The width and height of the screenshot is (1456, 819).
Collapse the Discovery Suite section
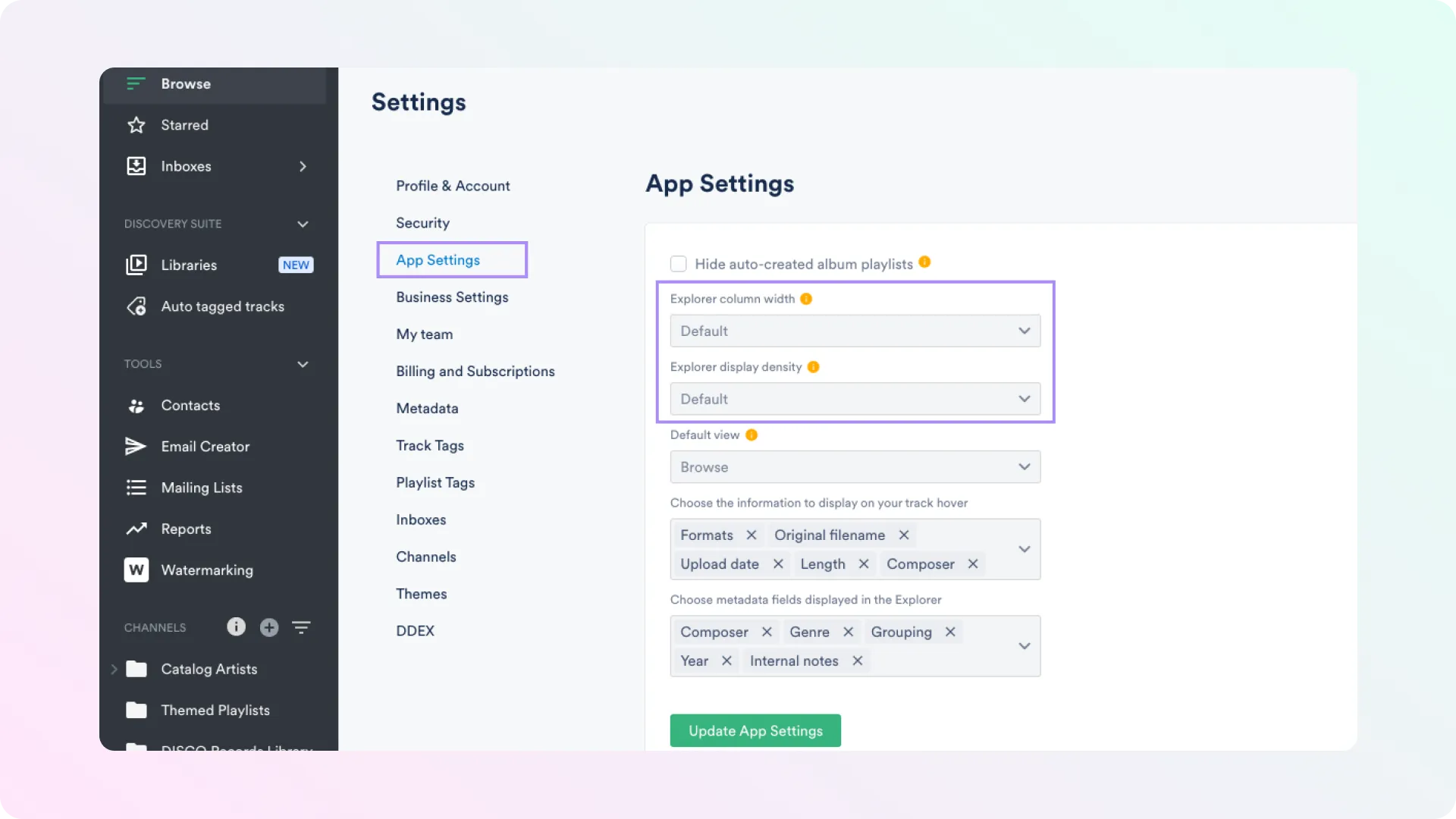303,224
